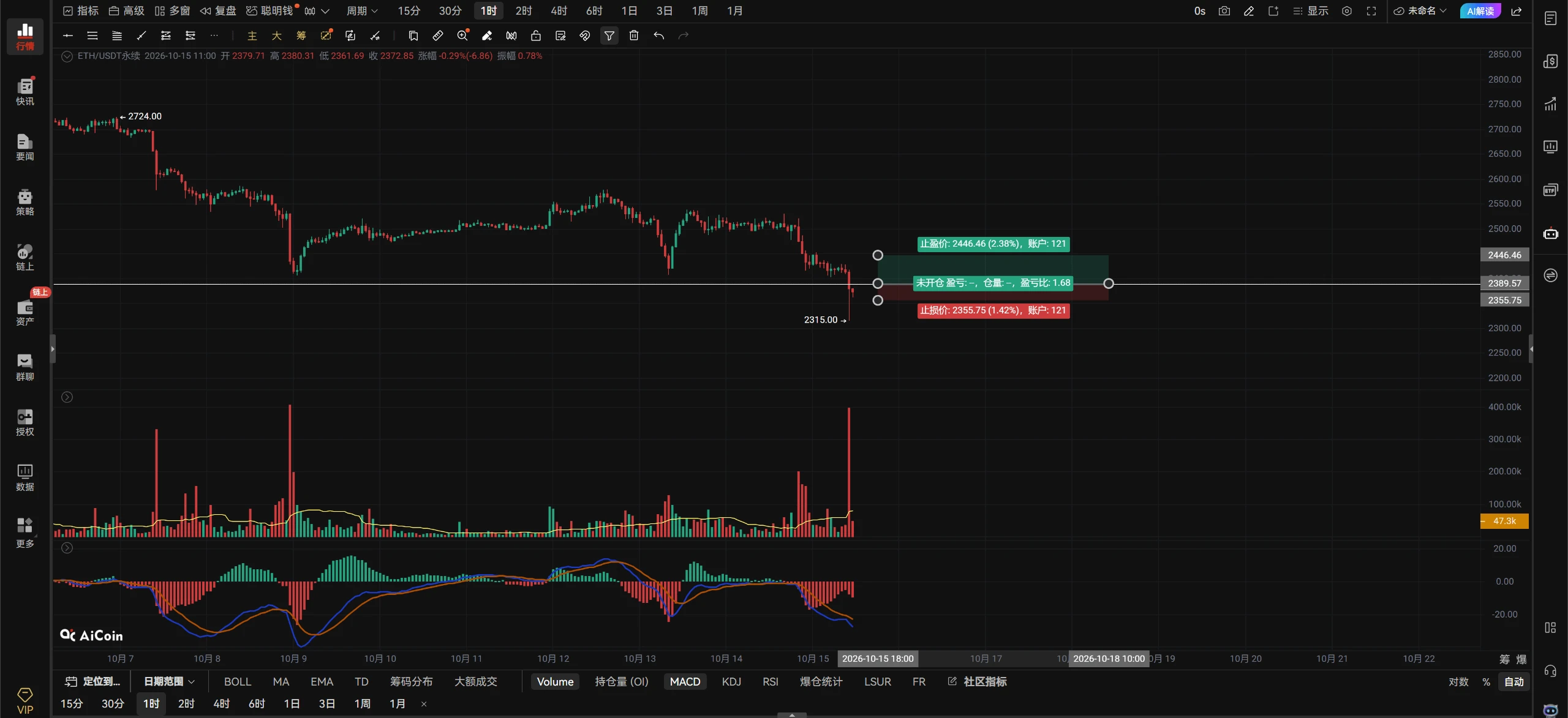The height and width of the screenshot is (718, 1568).
Task: Collapse the MACD pane chevron circle
Action: (67, 548)
